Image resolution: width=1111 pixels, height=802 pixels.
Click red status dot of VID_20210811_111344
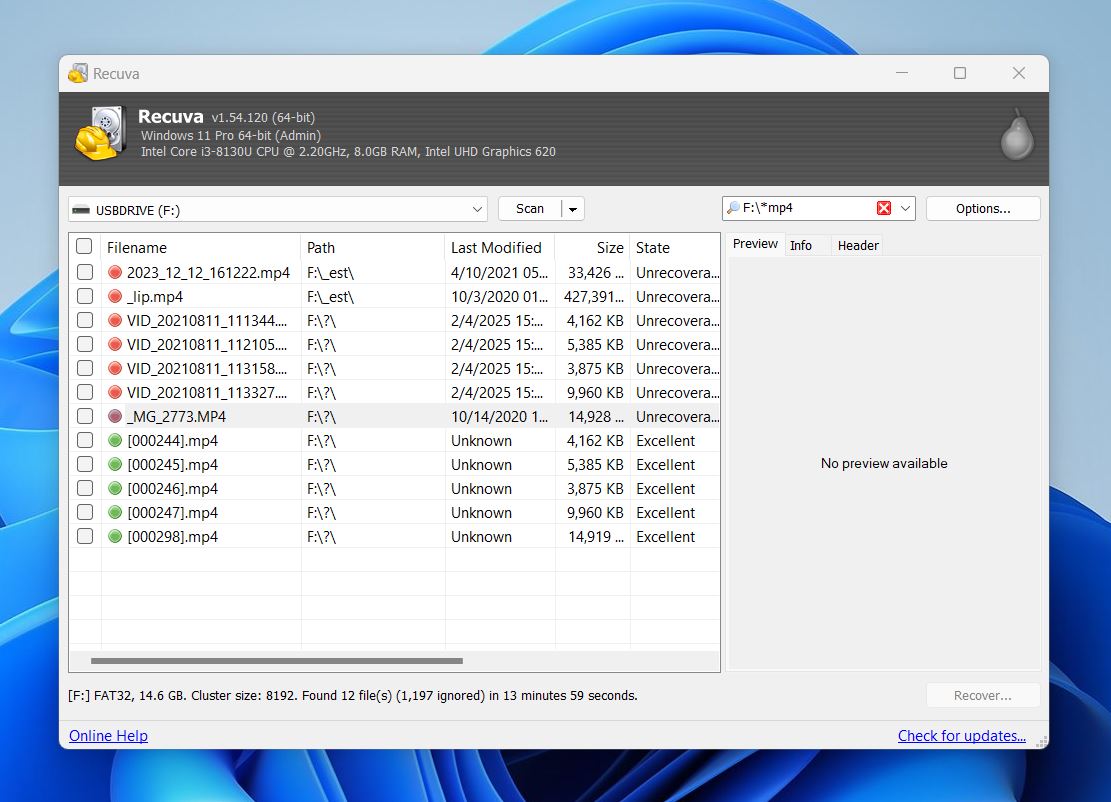[x=115, y=321]
